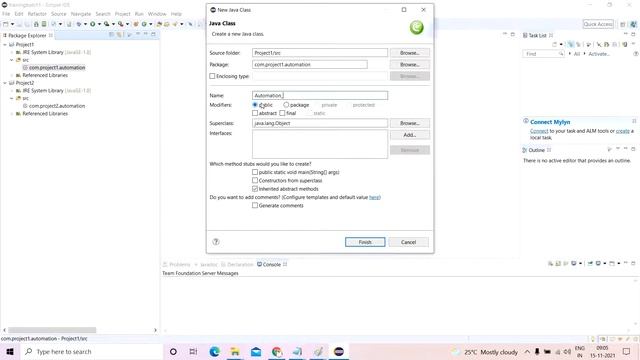Open Microsoft Edge from taskbar
640x360 pixels.
pos(215,351)
